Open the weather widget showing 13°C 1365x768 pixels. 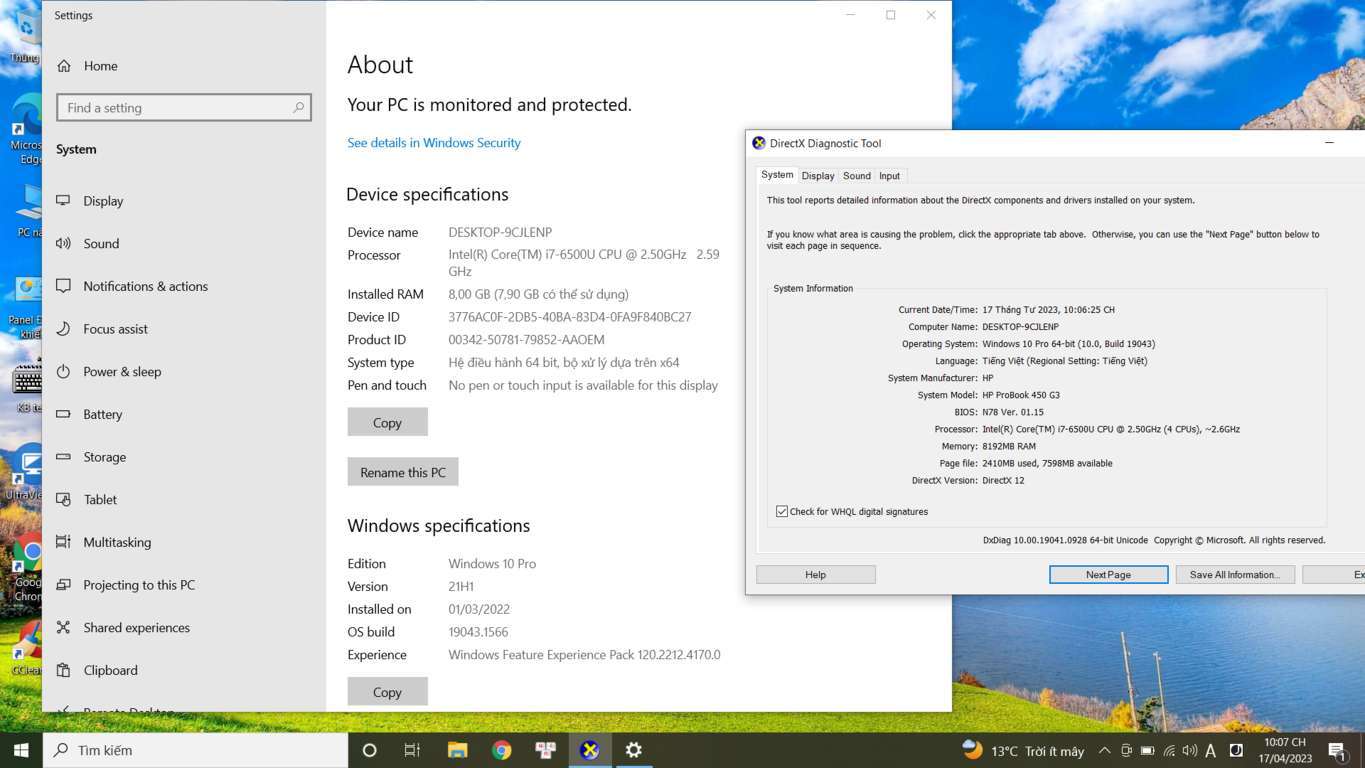1023,751
